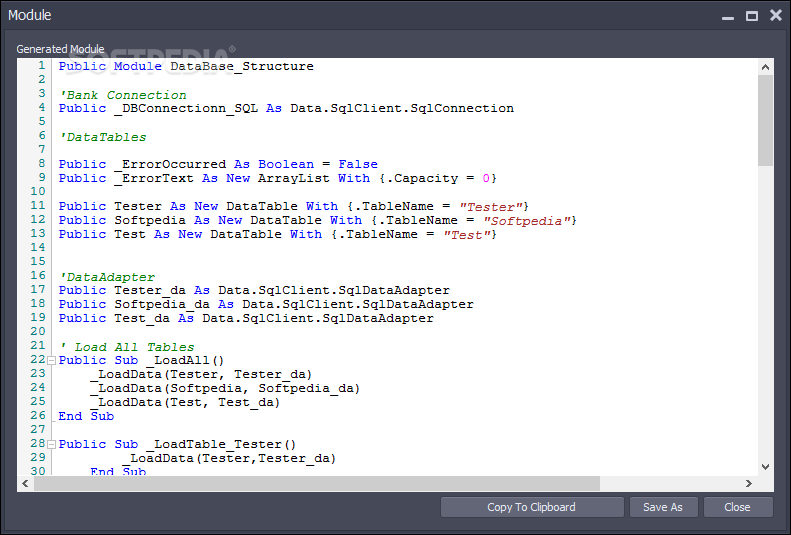Viewport: 791px width, 535px height.
Task: Click the Tester_da SqlDataAdapter declaration line
Action: pos(254,290)
